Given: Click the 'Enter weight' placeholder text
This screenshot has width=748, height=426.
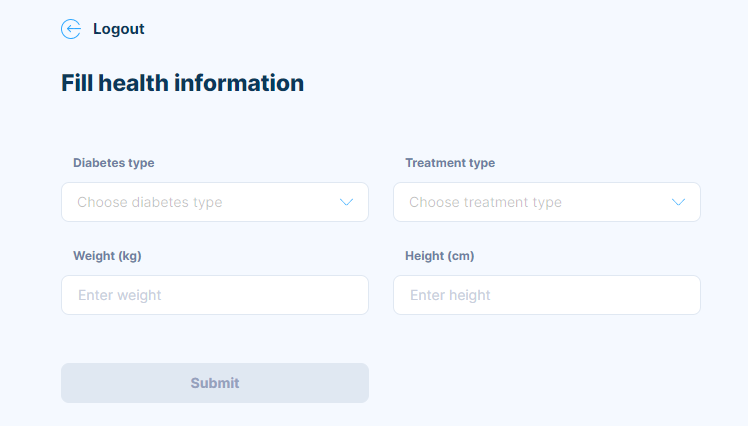Looking at the screenshot, I should click(120, 295).
